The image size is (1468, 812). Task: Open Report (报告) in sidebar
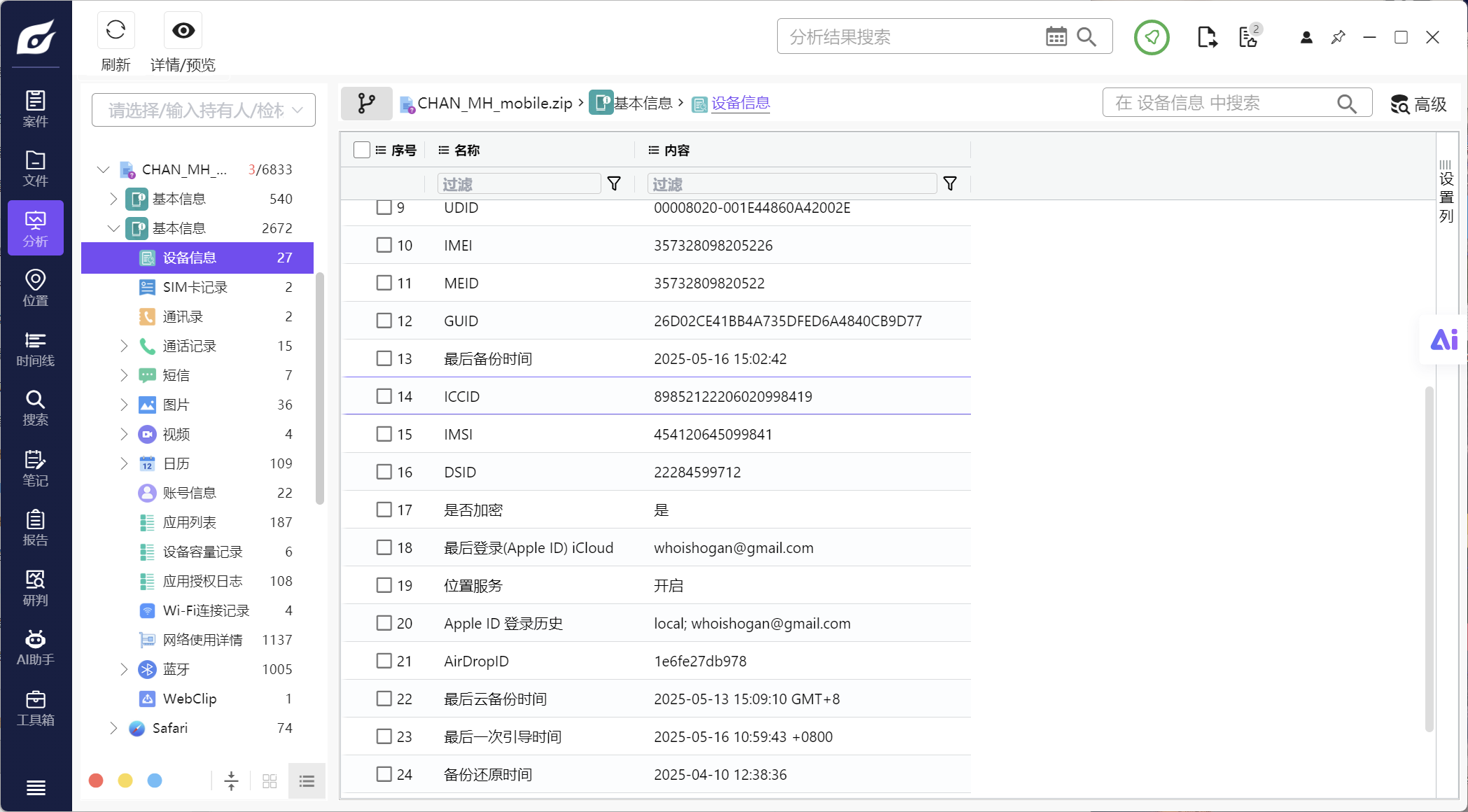pyautogui.click(x=36, y=527)
